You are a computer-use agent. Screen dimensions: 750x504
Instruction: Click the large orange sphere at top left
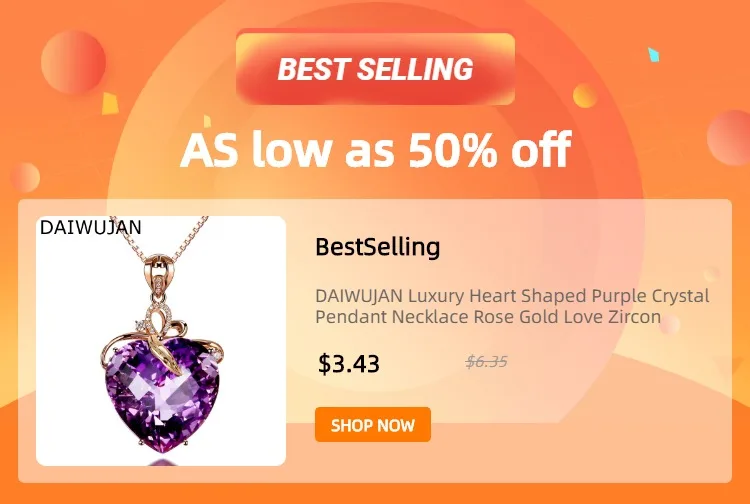73,62
